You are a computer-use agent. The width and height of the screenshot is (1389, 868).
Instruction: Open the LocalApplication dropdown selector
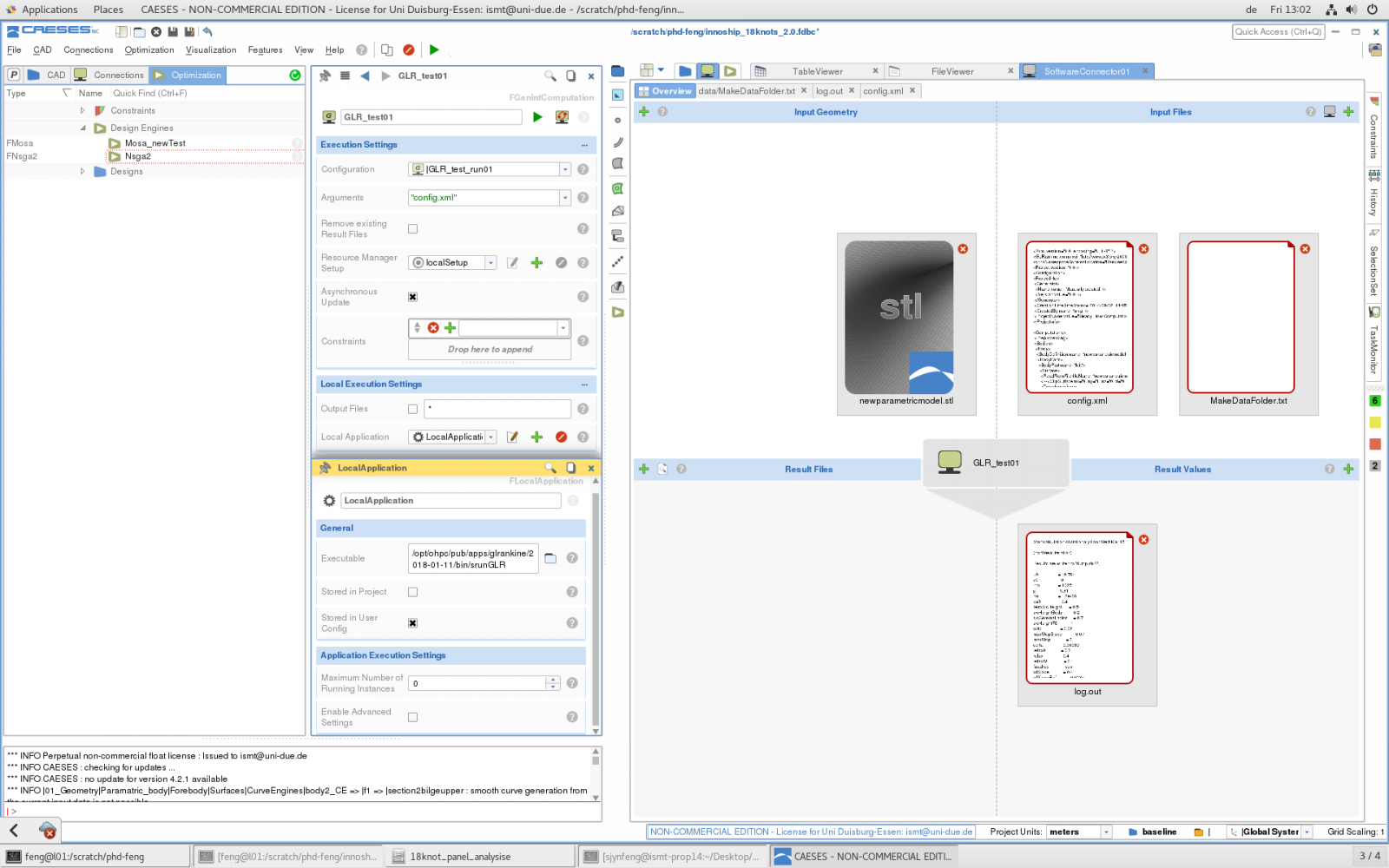point(490,437)
